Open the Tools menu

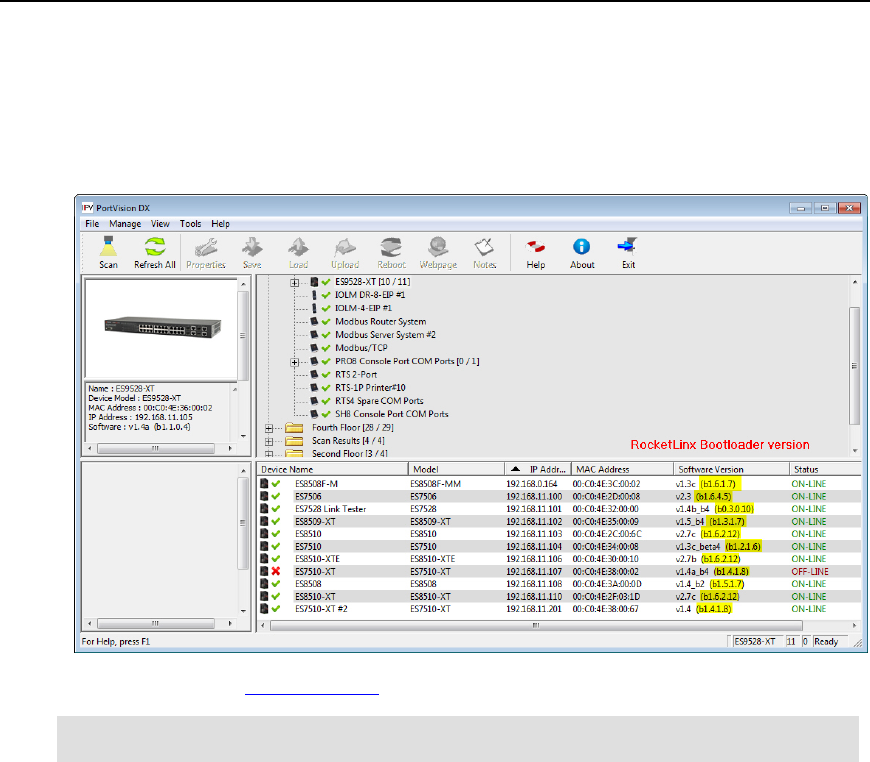(x=190, y=224)
